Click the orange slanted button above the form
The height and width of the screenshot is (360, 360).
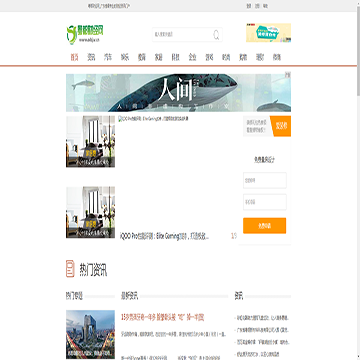(281, 126)
